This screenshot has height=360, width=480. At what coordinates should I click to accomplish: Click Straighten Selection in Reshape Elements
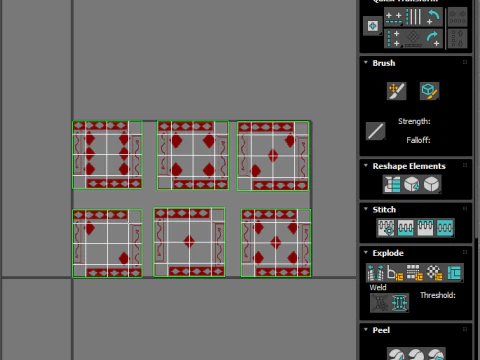[392, 184]
